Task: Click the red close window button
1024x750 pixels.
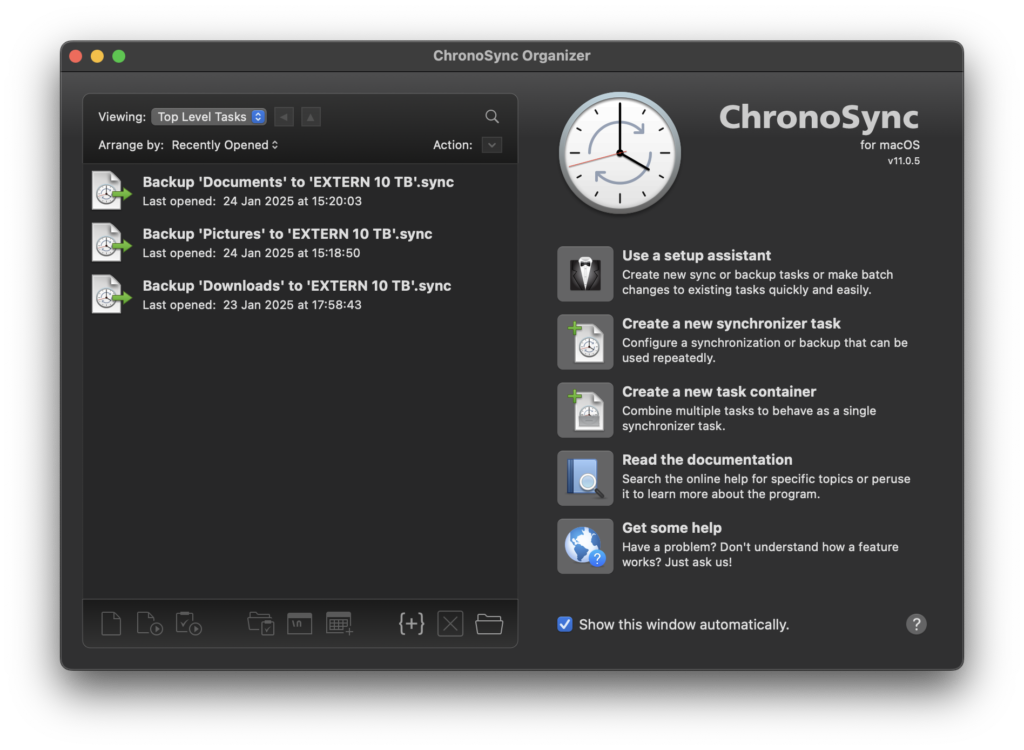Action: [x=76, y=56]
